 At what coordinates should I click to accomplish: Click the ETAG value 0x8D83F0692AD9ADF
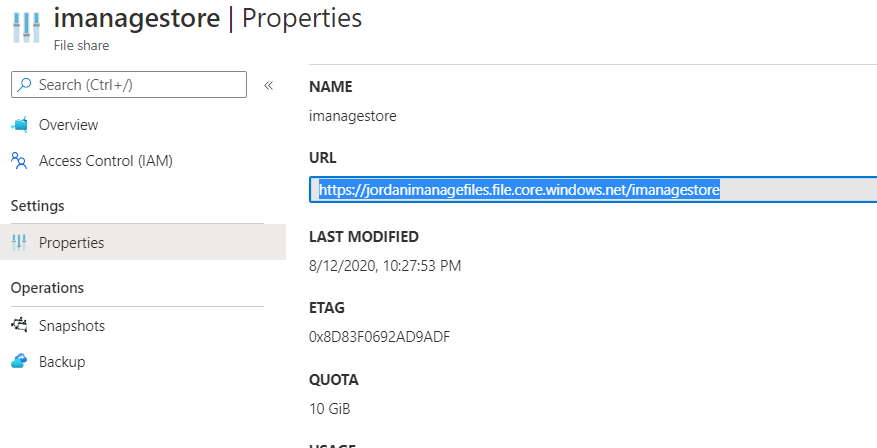tap(379, 336)
